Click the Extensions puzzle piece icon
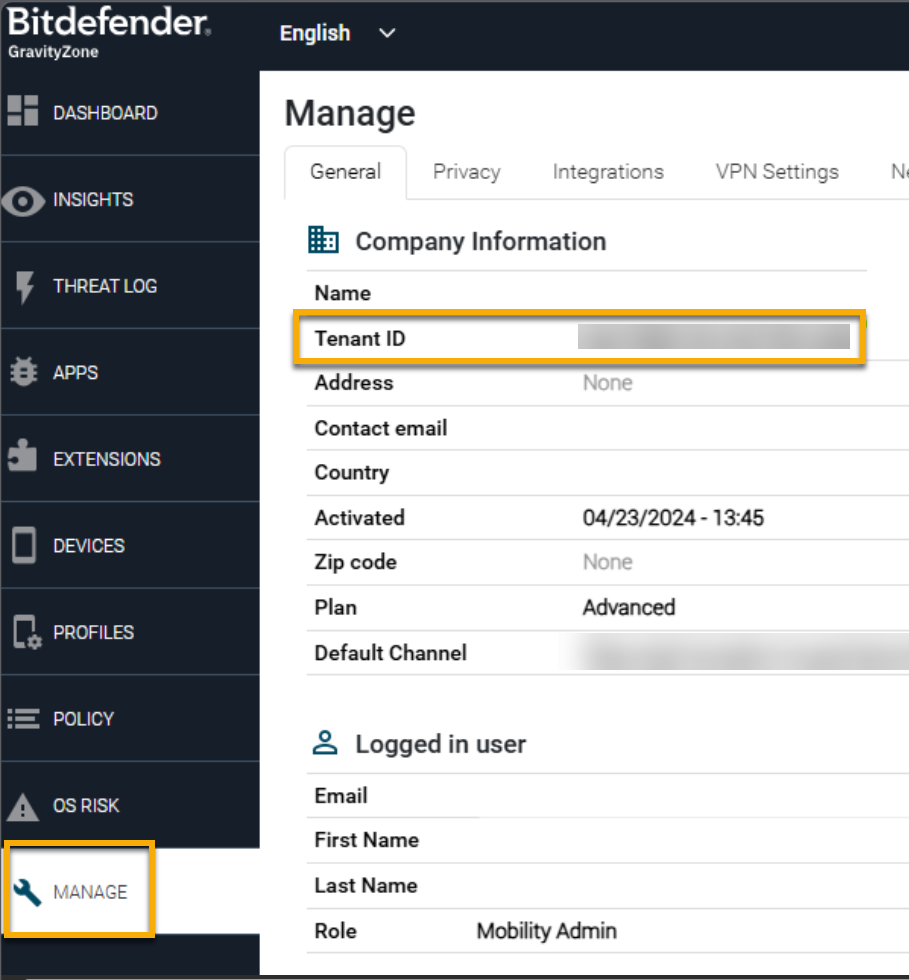The image size is (909, 980). click(x=23, y=456)
